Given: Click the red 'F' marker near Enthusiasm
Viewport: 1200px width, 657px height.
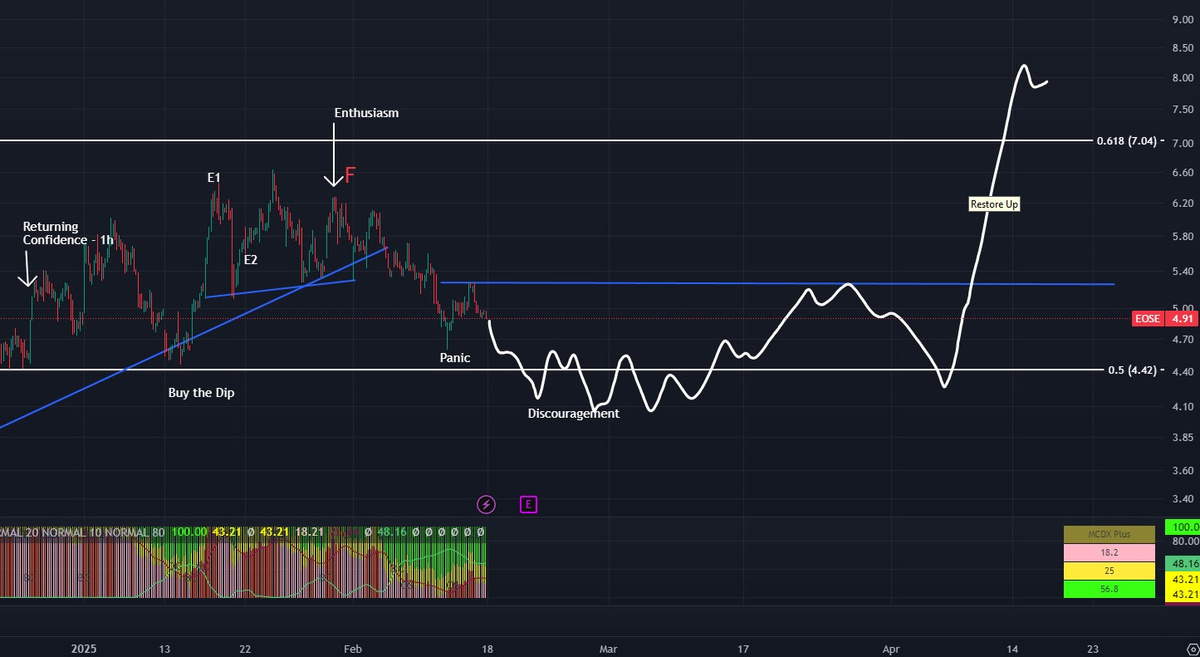Looking at the screenshot, I should [x=350, y=176].
